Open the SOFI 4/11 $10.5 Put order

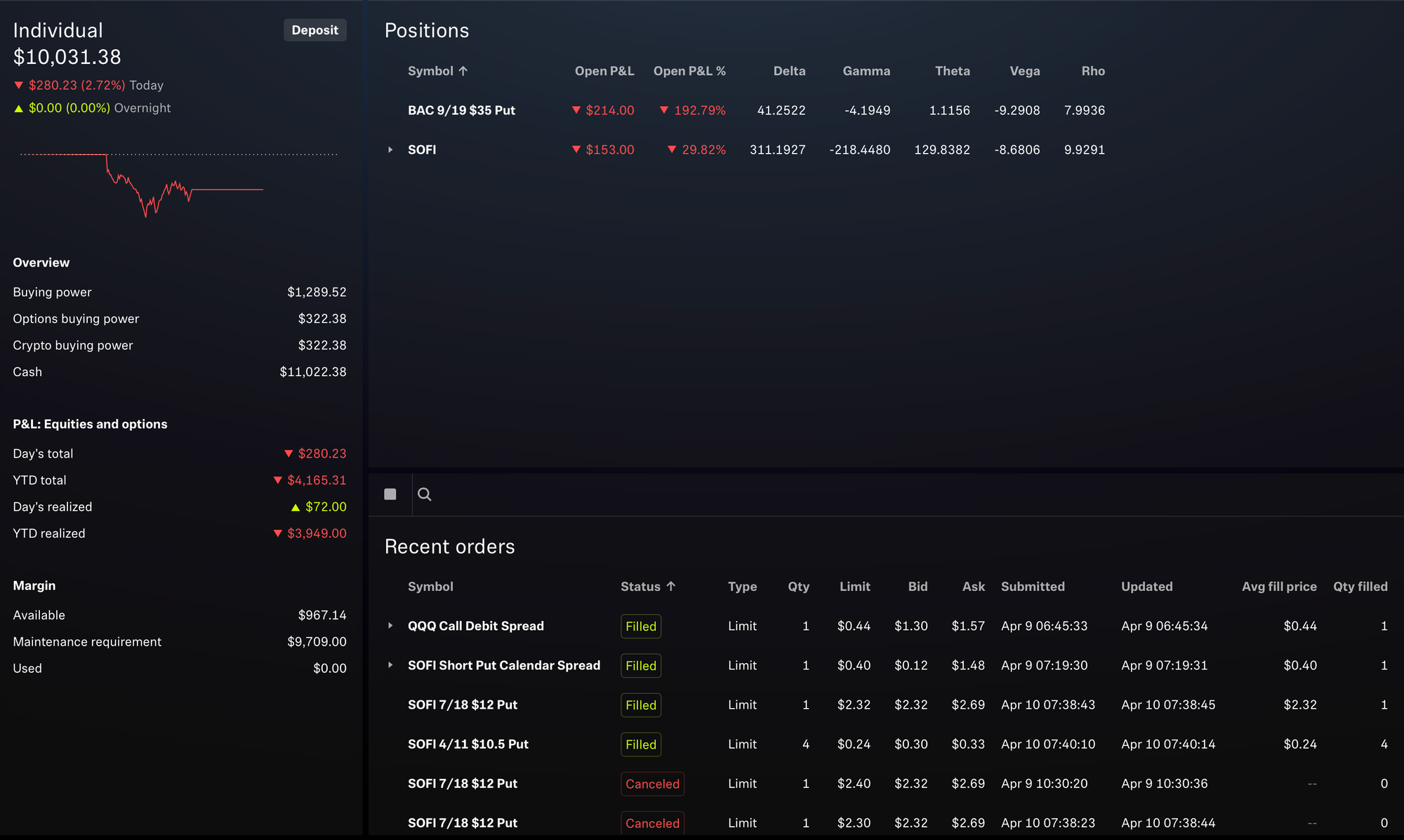coord(468,744)
